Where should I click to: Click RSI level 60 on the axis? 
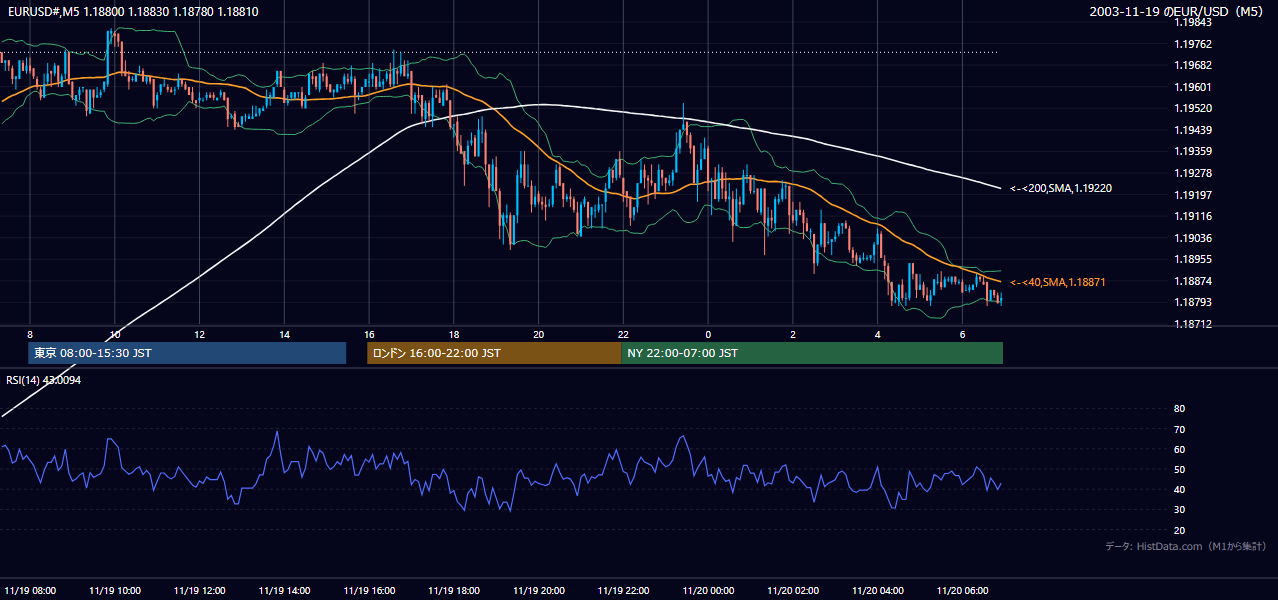[x=1179, y=450]
